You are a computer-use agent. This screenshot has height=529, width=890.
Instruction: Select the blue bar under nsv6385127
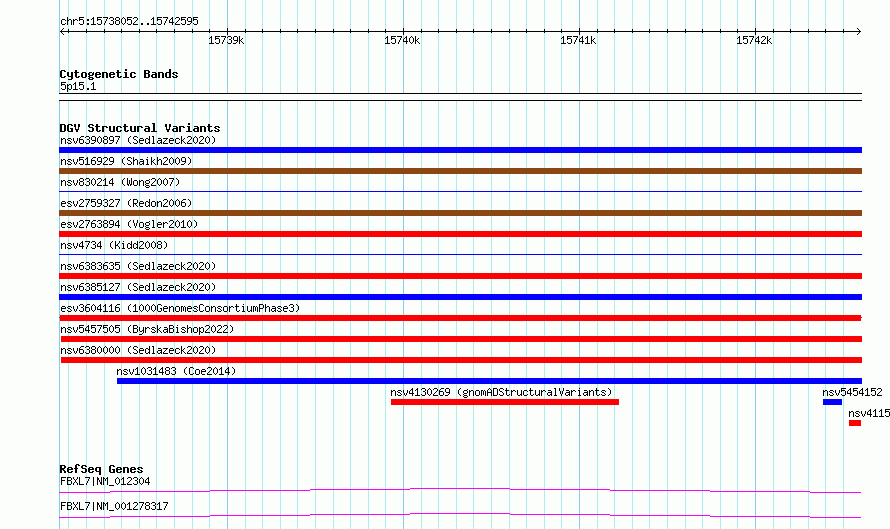click(460, 297)
